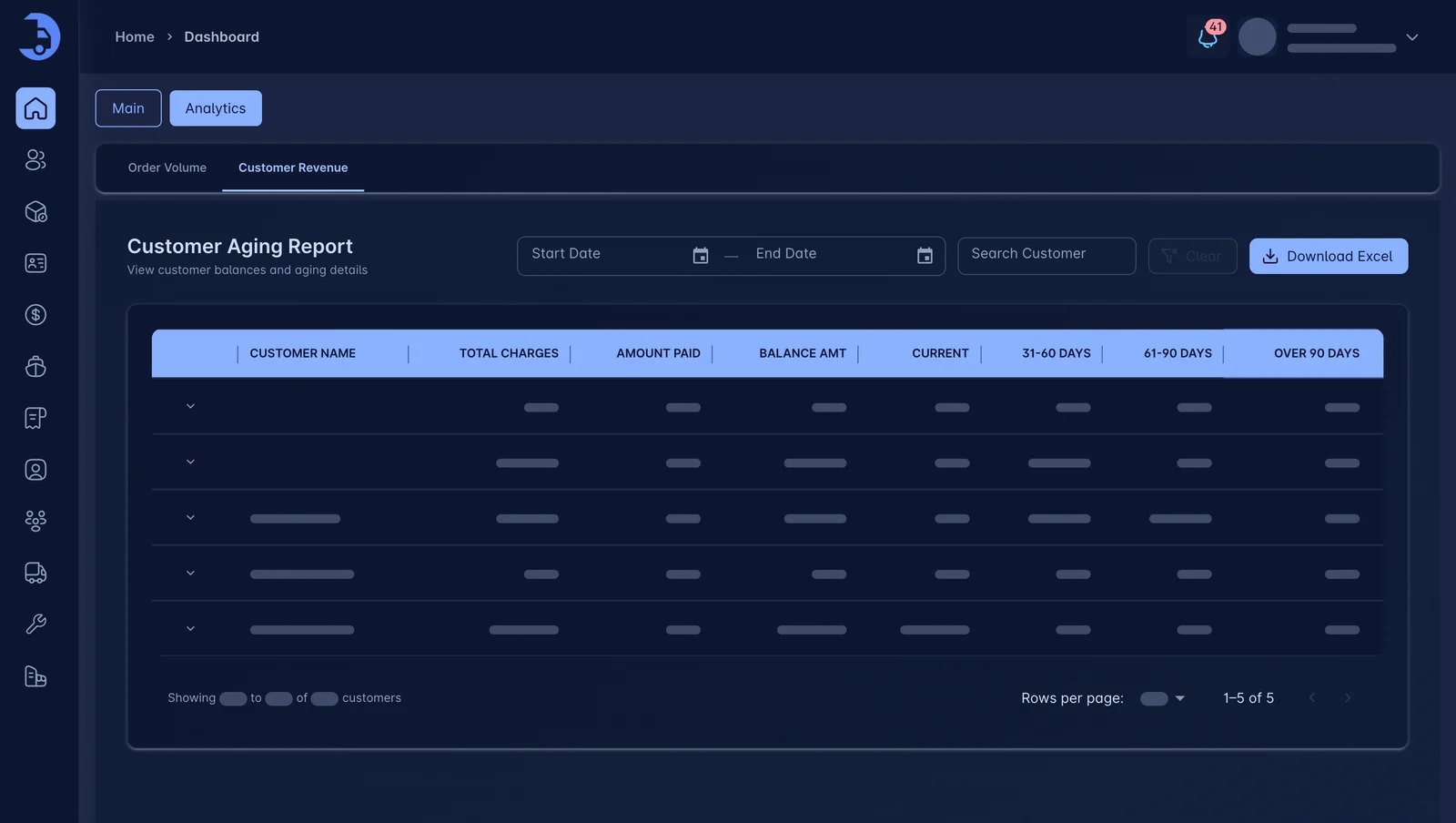Click the Clear filter button
1456x823 pixels.
point(1192,256)
